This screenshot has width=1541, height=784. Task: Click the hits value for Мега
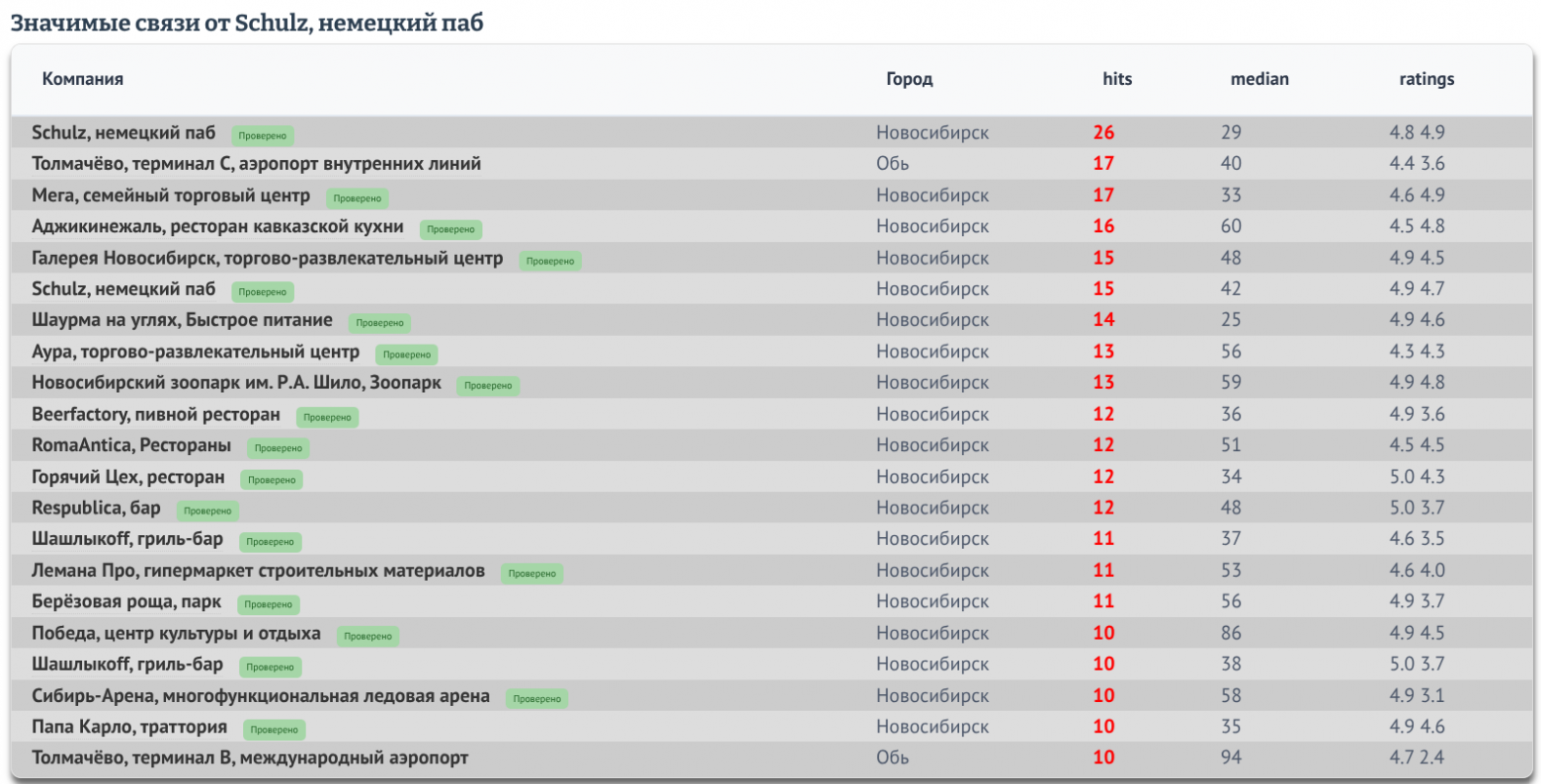1103,196
